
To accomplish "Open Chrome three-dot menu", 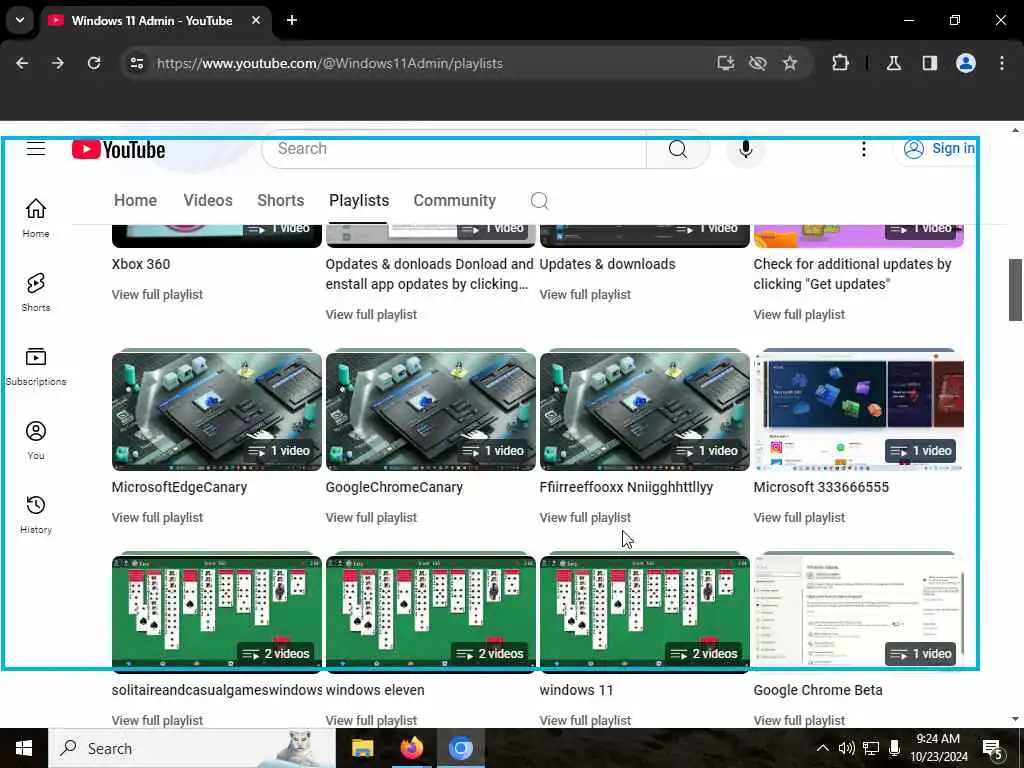I will [1002, 63].
